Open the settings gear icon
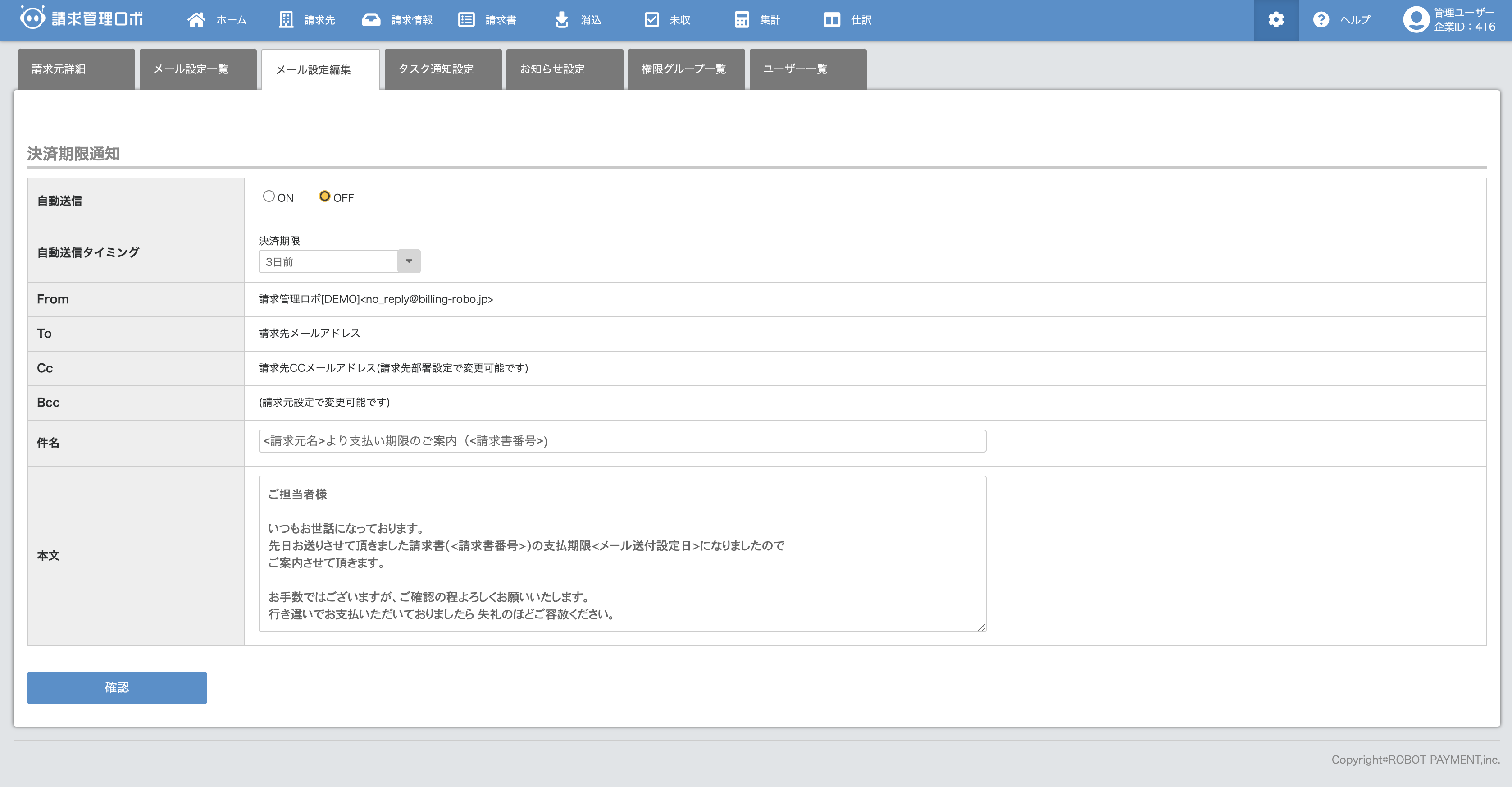Image resolution: width=1512 pixels, height=787 pixels. point(1276,19)
